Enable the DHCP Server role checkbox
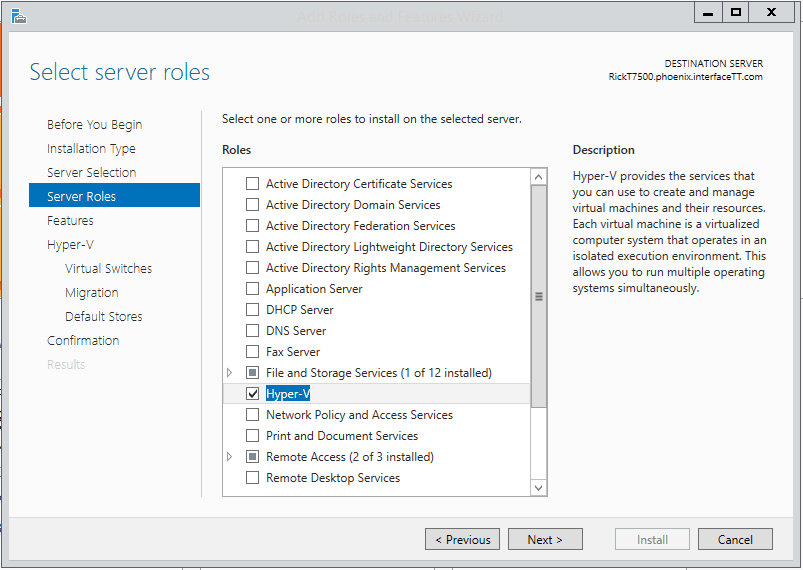 coord(252,310)
